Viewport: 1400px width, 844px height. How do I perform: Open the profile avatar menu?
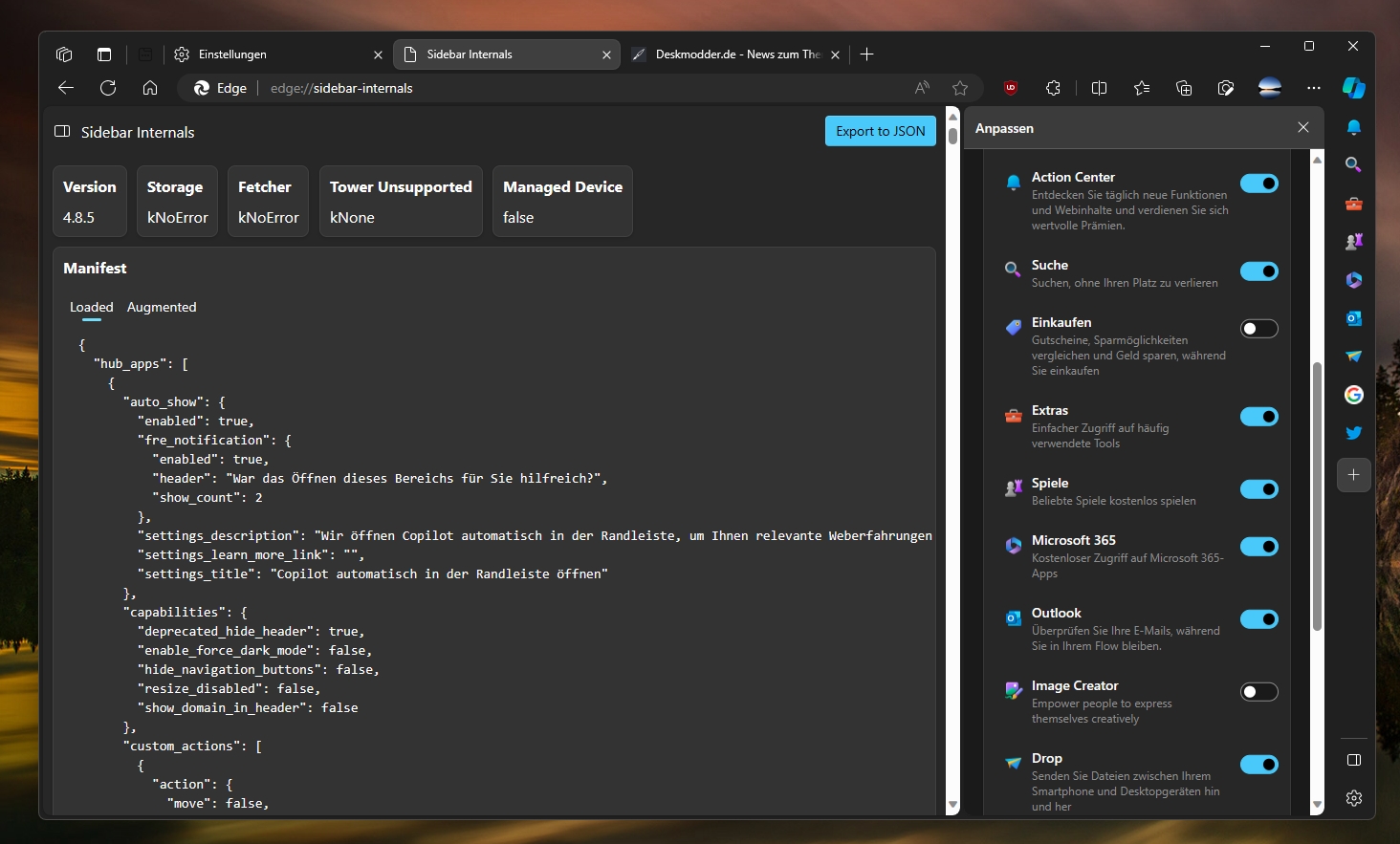[1270, 88]
